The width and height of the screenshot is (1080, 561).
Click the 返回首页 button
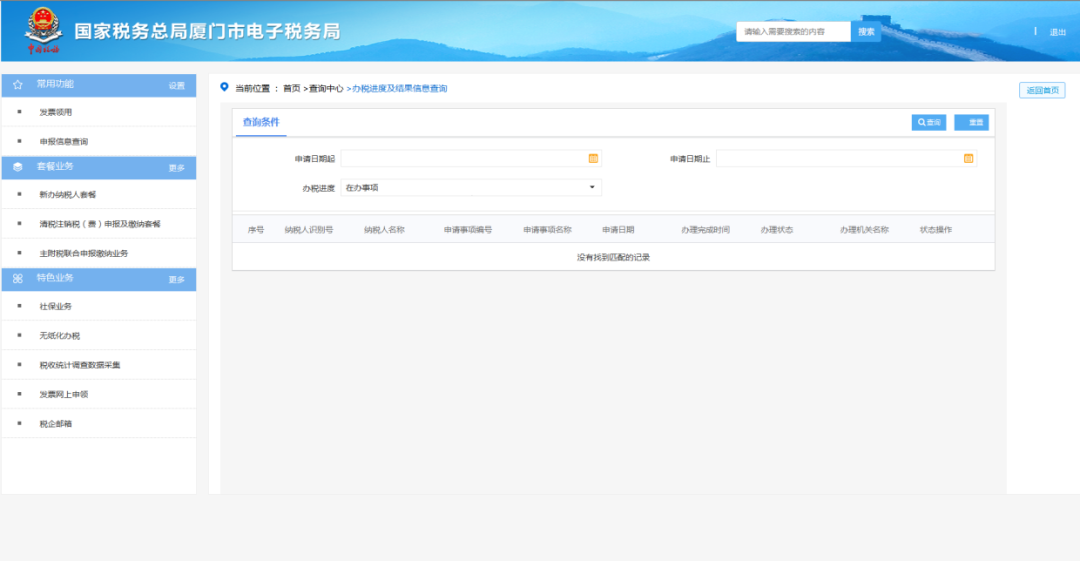1042,90
